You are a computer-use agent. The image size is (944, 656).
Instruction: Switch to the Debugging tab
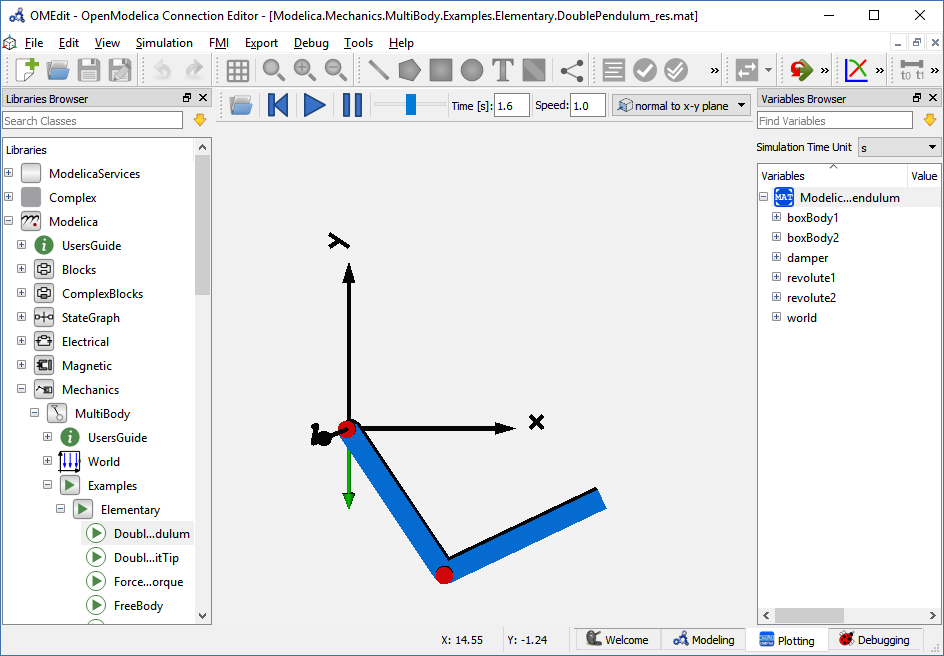pyautogui.click(x=874, y=640)
